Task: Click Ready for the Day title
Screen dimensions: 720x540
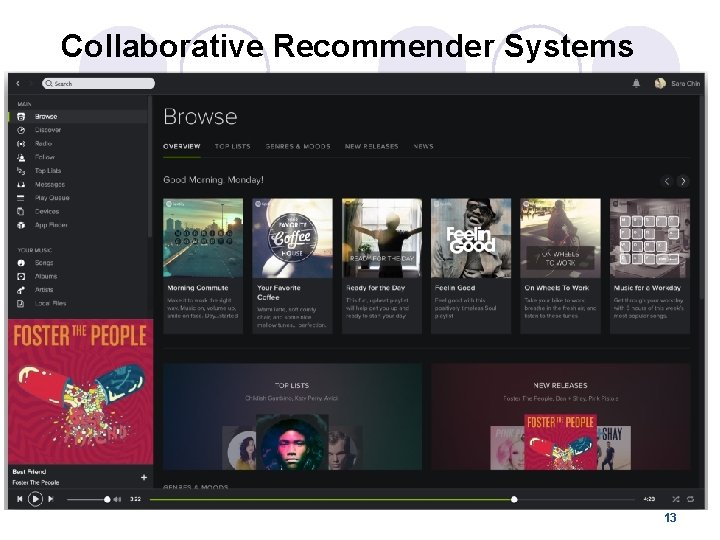Action: 376,288
